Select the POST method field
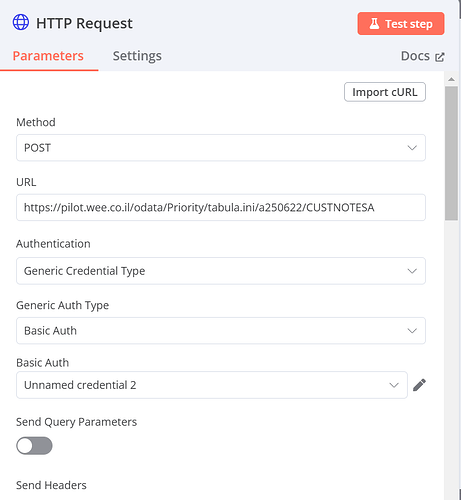 pos(221,148)
